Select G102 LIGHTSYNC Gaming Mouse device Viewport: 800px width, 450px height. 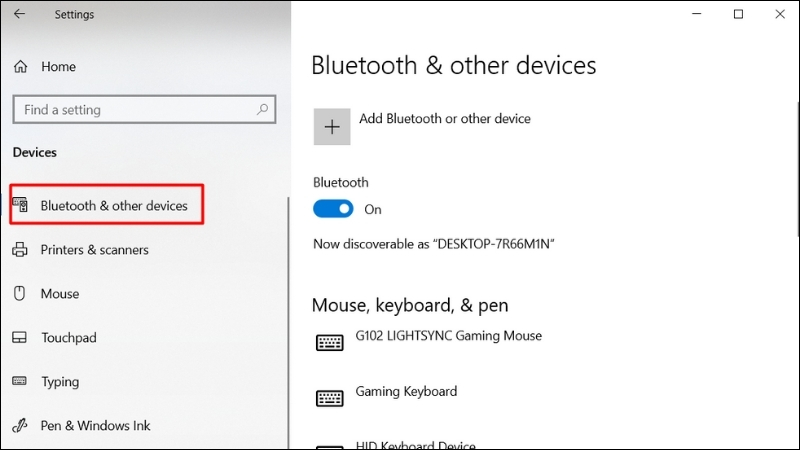[x=429, y=342]
